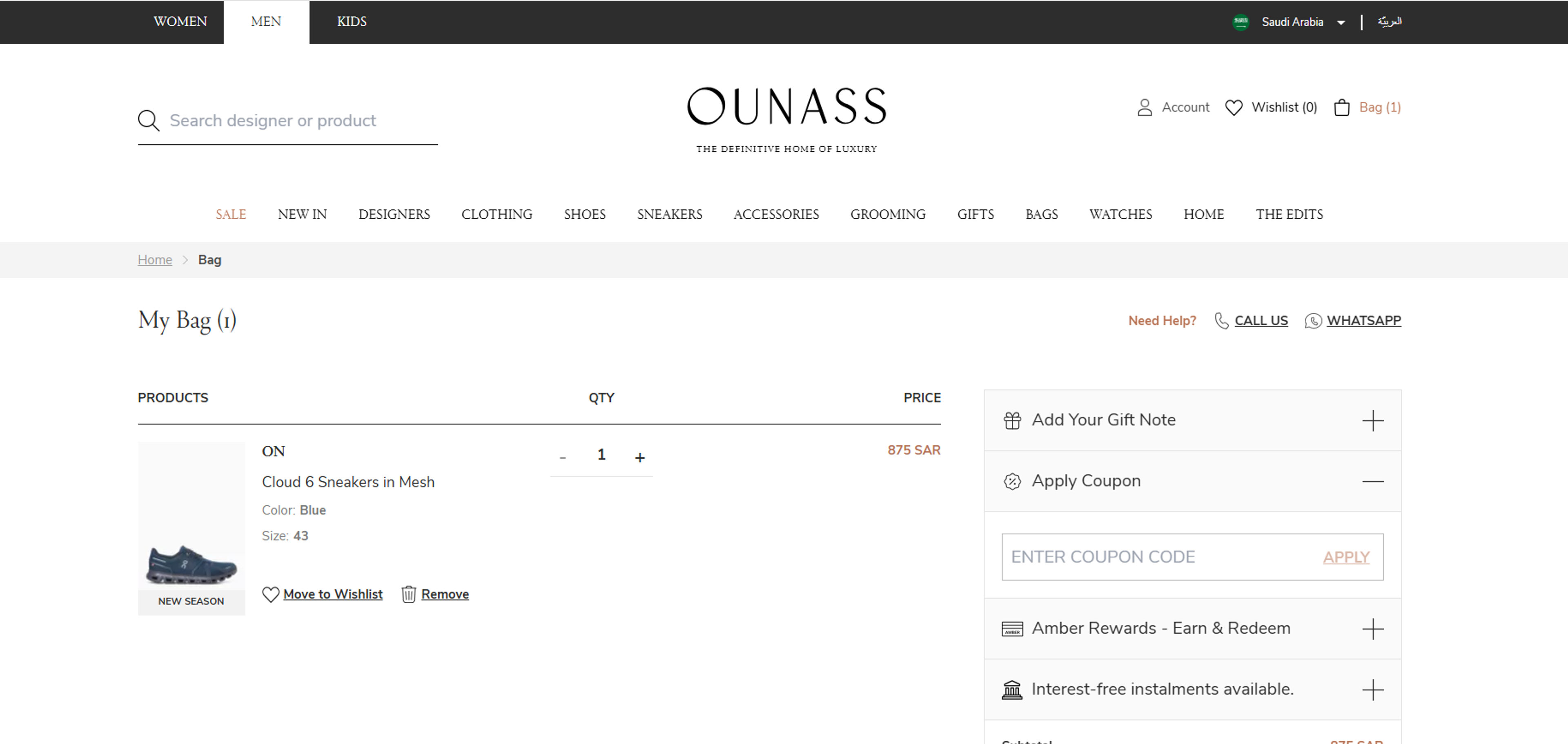
Task: Expand Amber Rewards - Earn & Redeem
Action: 1372,629
